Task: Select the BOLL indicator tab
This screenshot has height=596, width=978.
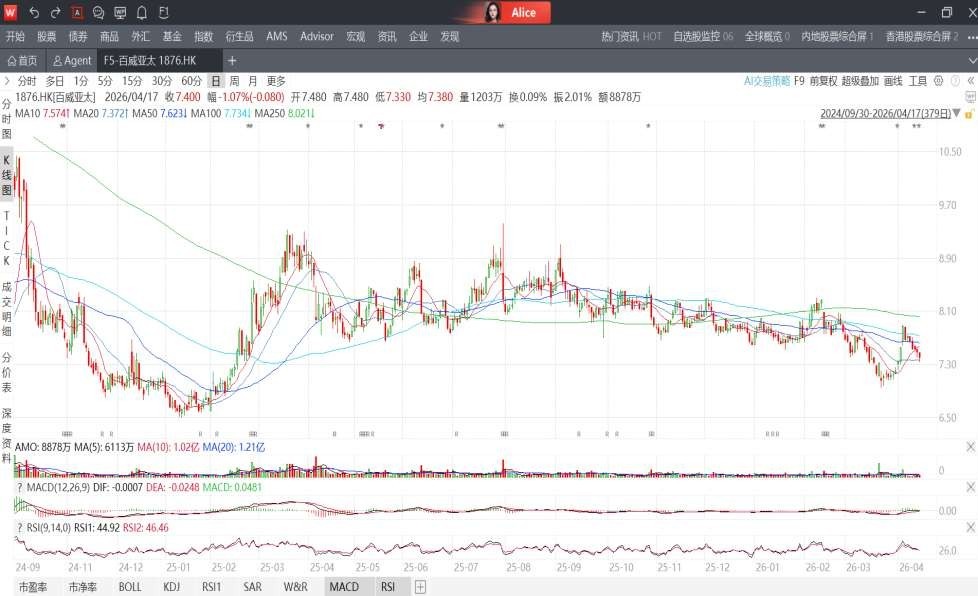Action: [130, 587]
